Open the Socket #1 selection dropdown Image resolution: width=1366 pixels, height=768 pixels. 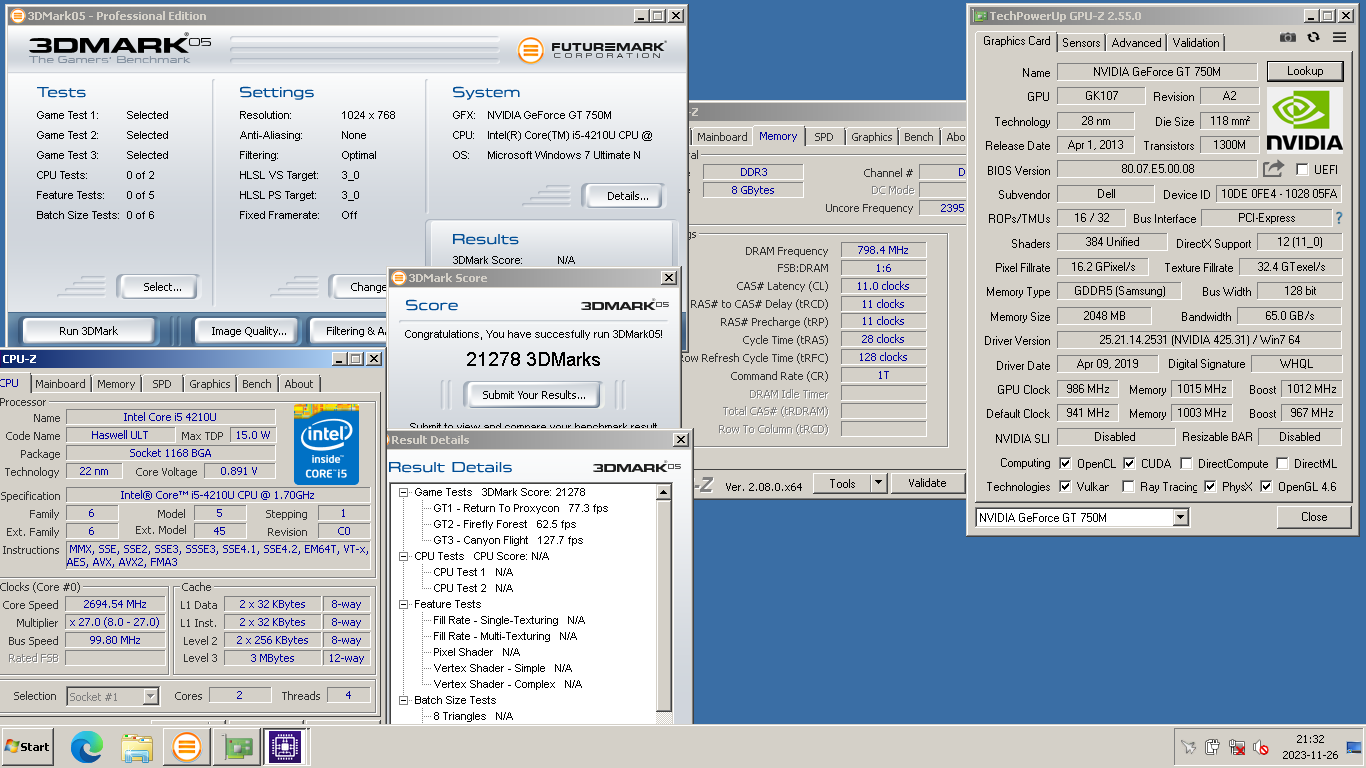click(150, 696)
